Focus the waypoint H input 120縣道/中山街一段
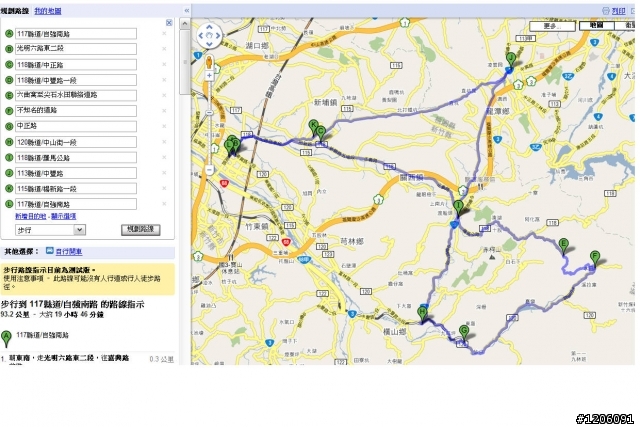Screen dimensions: 640x427 pyautogui.click(x=76, y=142)
